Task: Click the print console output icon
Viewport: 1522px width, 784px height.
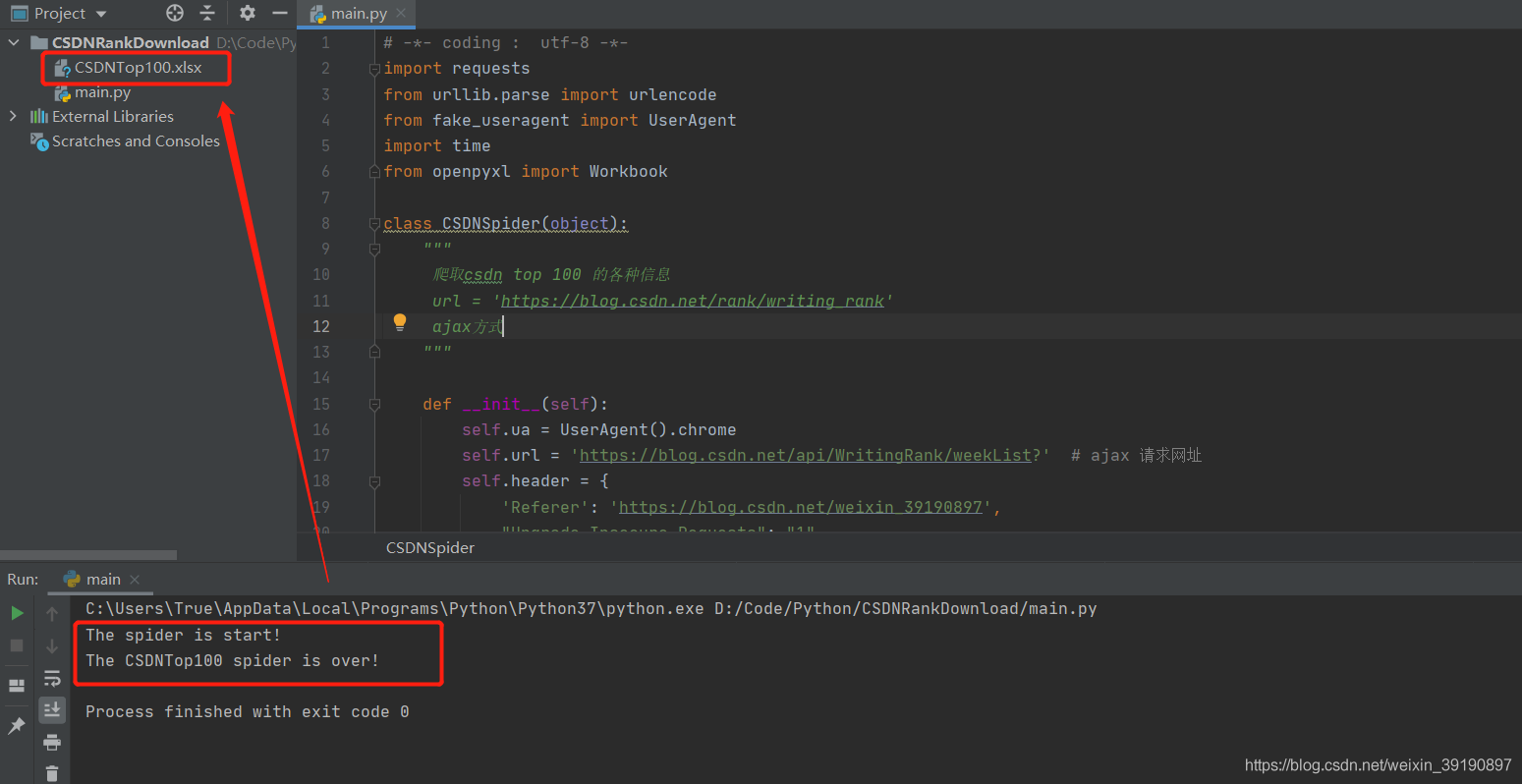Action: [52, 742]
